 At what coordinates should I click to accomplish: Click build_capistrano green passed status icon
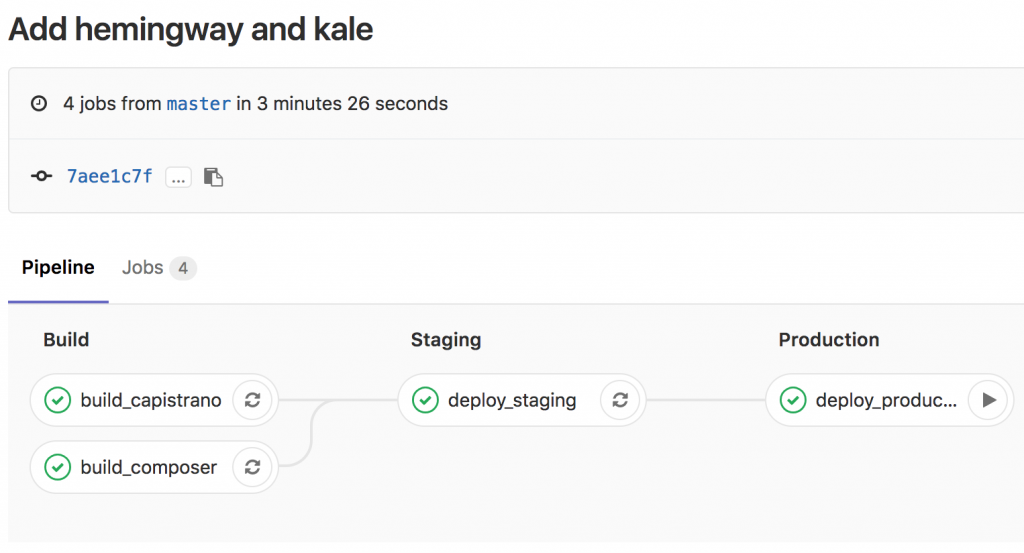[x=57, y=400]
